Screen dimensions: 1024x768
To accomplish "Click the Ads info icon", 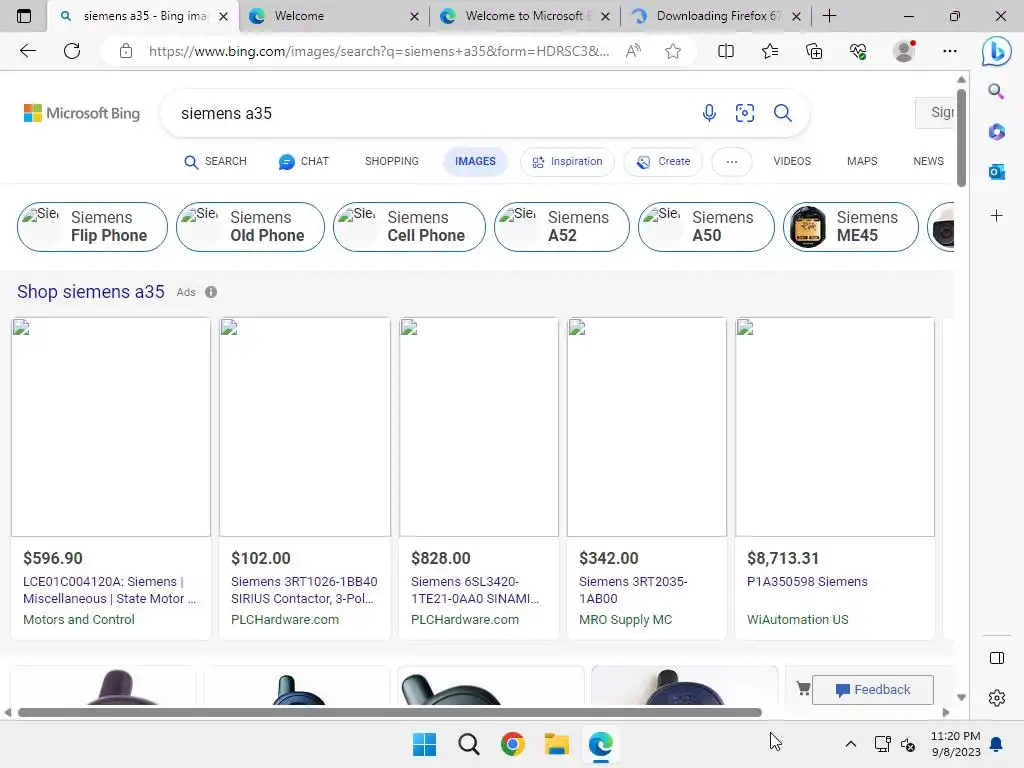I will click(211, 292).
